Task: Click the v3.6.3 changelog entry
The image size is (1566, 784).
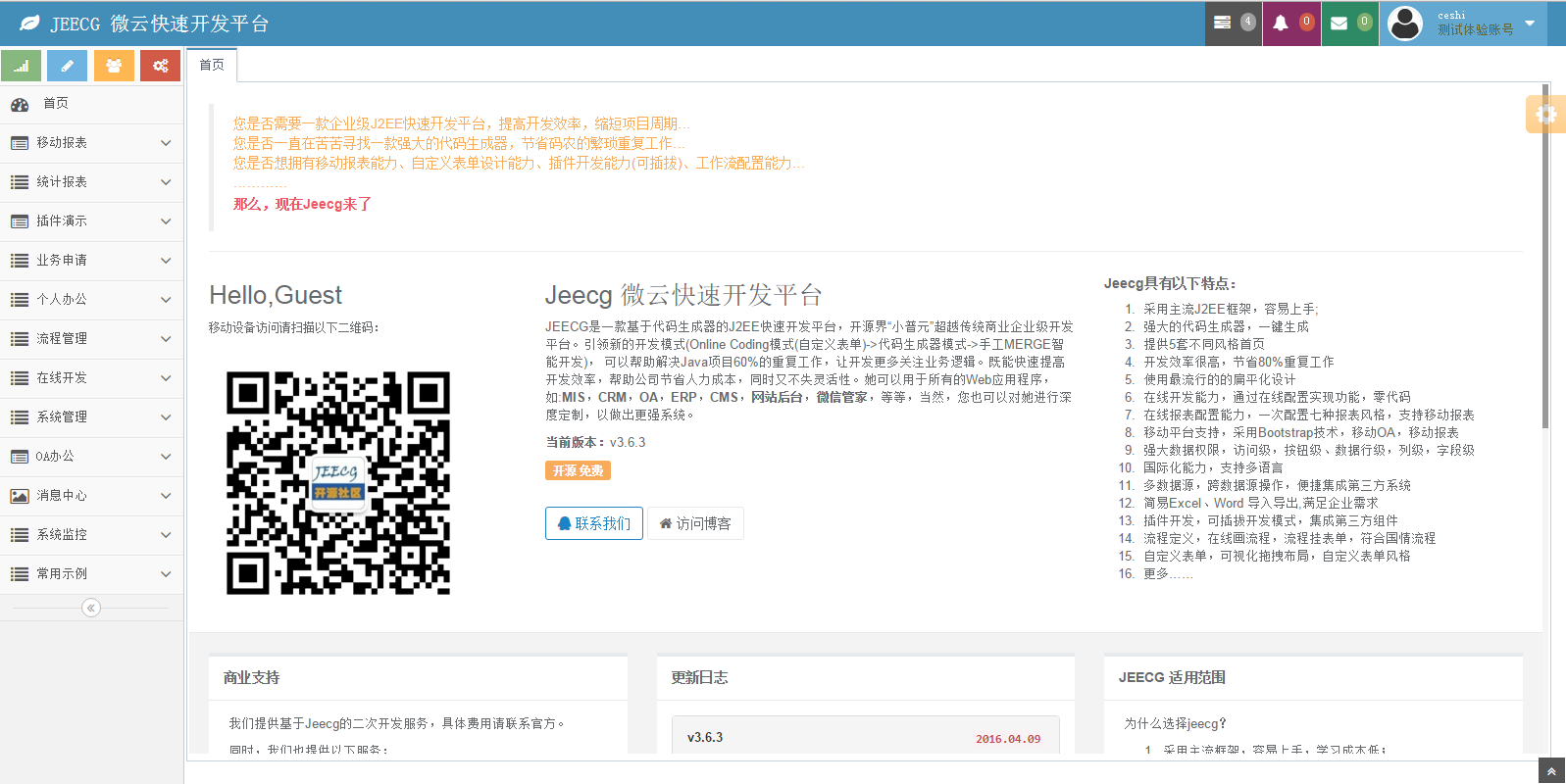Action: [865, 736]
